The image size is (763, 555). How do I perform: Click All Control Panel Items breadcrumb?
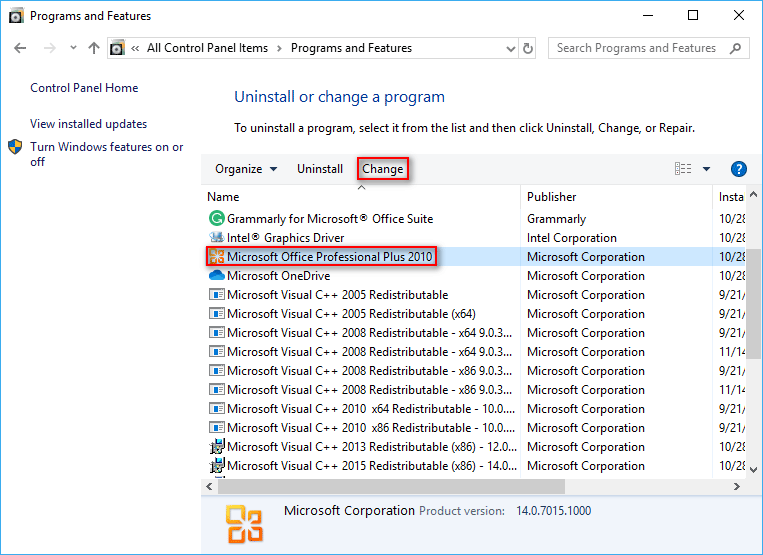point(207,48)
